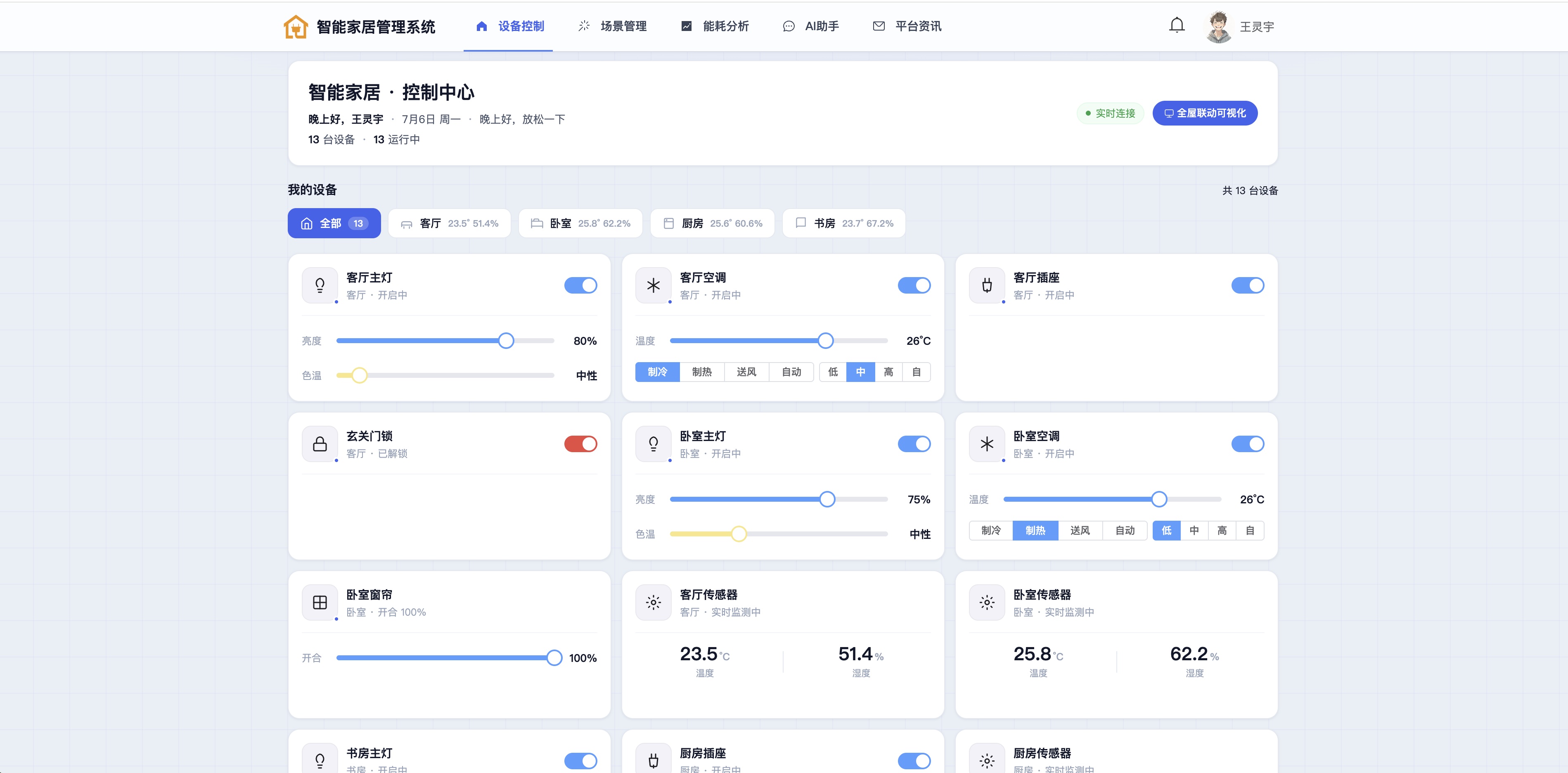Screen dimensions: 1568x773
Task: Click the 卧室传感器 sensor icon
Action: (x=987, y=602)
